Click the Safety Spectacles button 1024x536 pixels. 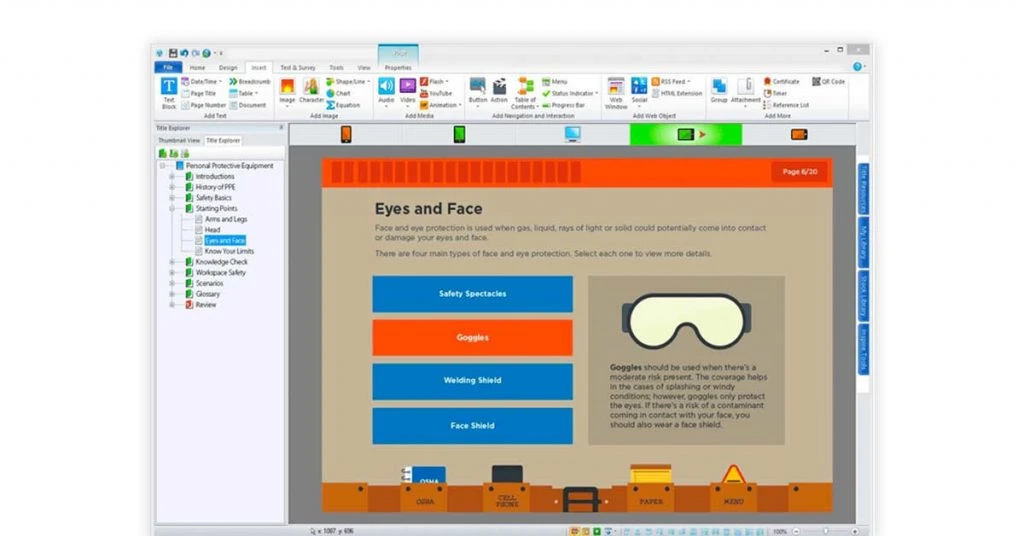[x=473, y=294]
